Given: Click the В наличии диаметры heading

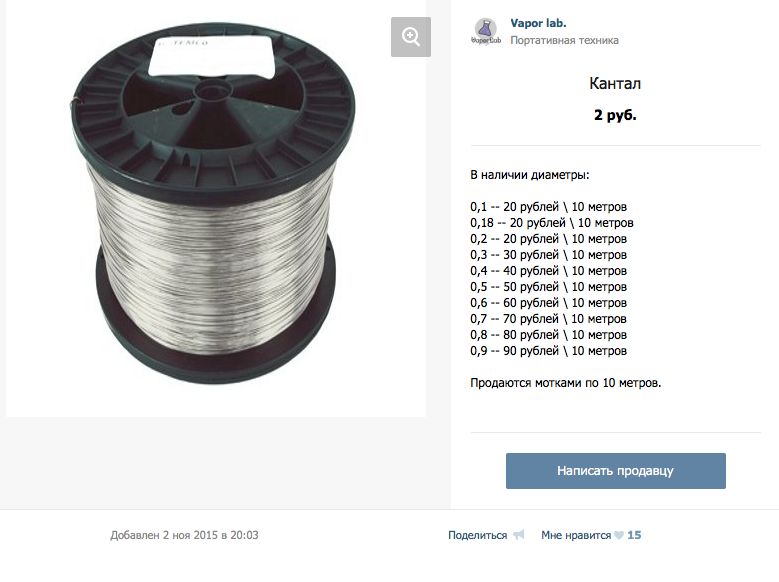Looking at the screenshot, I should (530, 175).
